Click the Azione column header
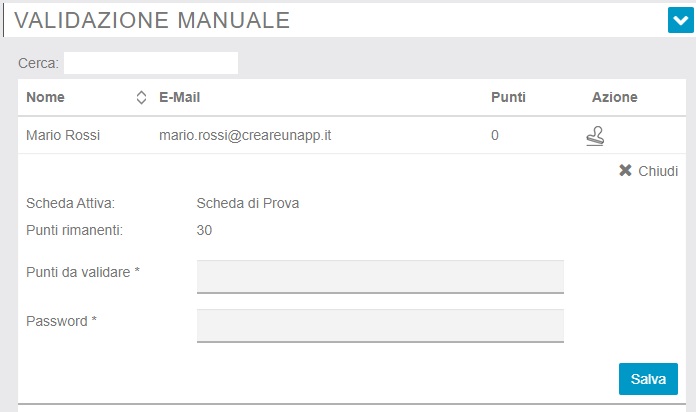 [614, 98]
